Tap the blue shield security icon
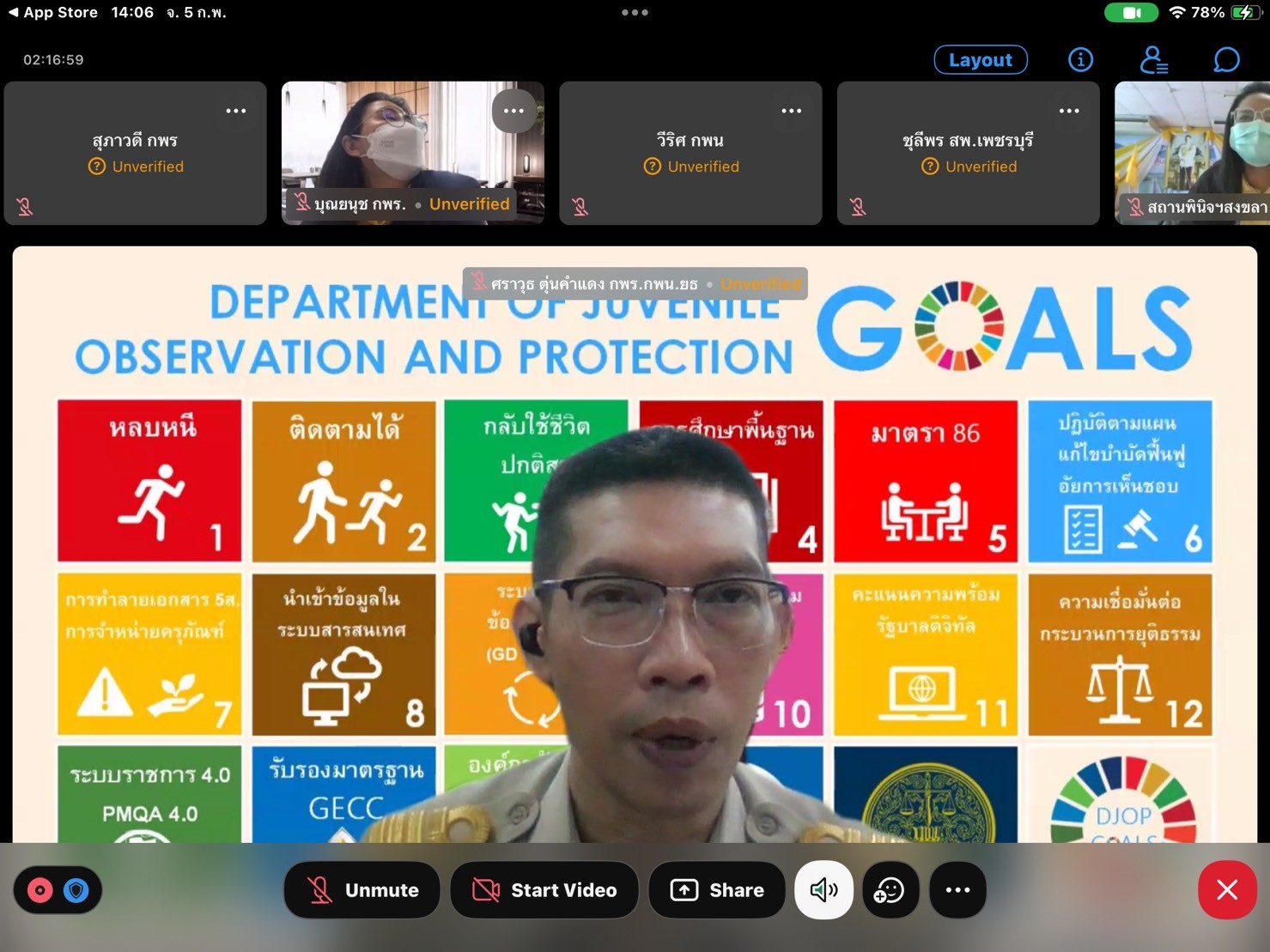 point(76,890)
